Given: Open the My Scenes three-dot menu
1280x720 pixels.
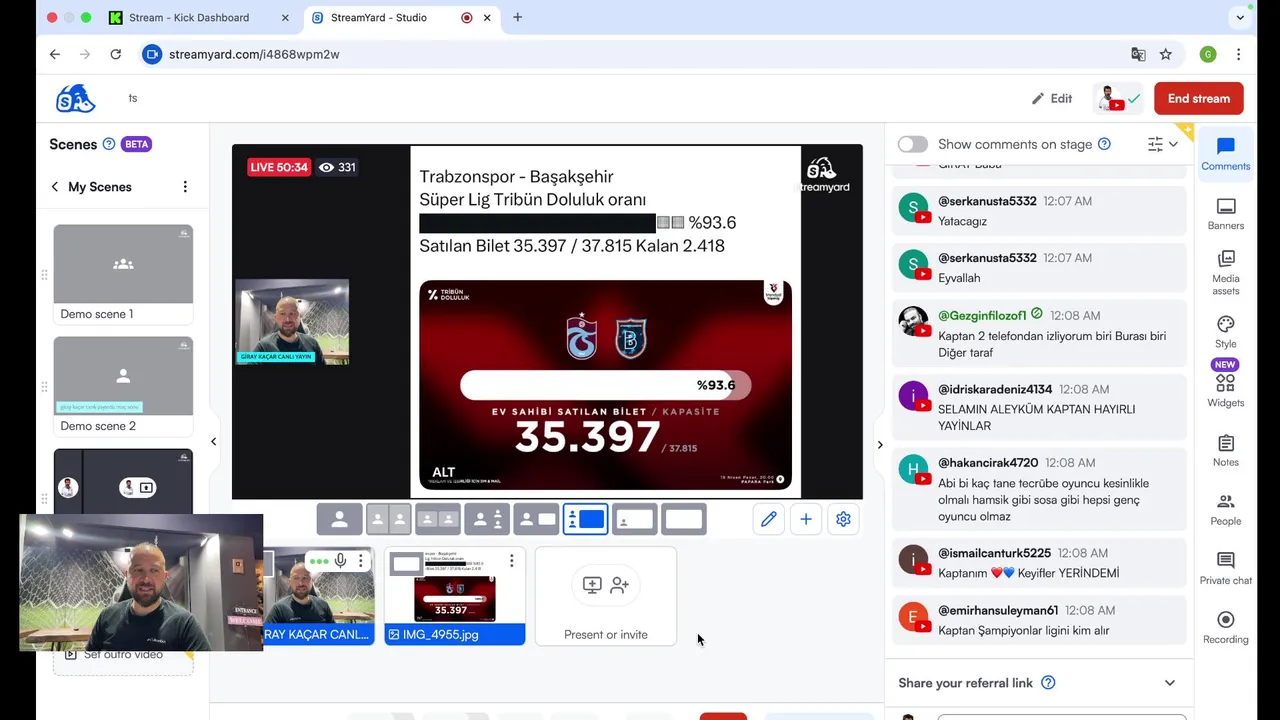Looking at the screenshot, I should (185, 187).
